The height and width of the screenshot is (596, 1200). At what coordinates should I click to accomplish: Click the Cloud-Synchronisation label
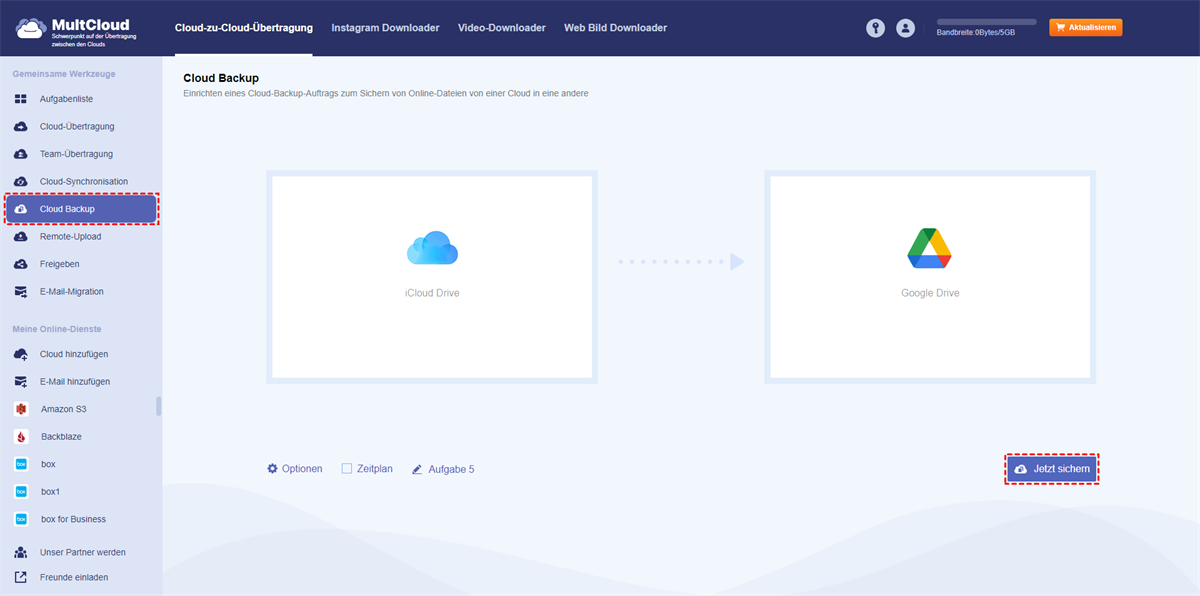(84, 182)
